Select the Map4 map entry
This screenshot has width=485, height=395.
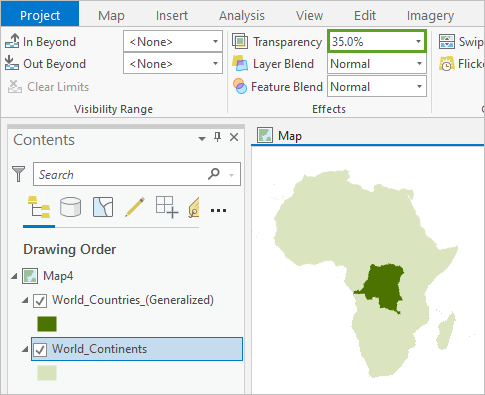tap(58, 276)
